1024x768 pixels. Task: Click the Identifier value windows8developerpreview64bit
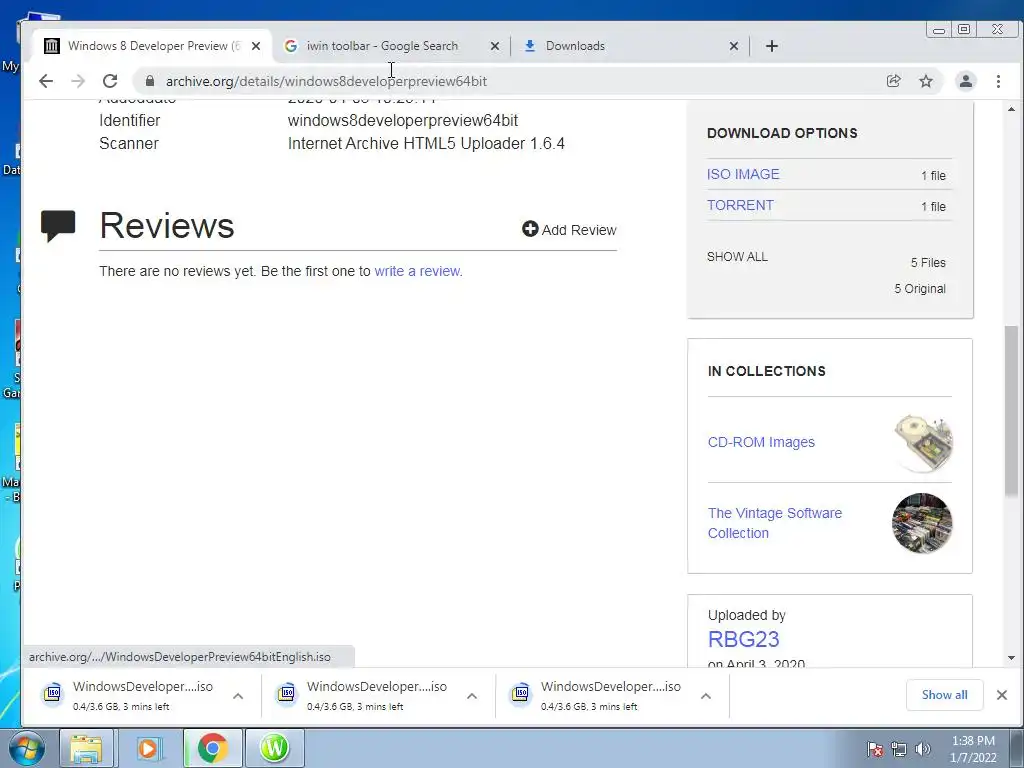403,121
